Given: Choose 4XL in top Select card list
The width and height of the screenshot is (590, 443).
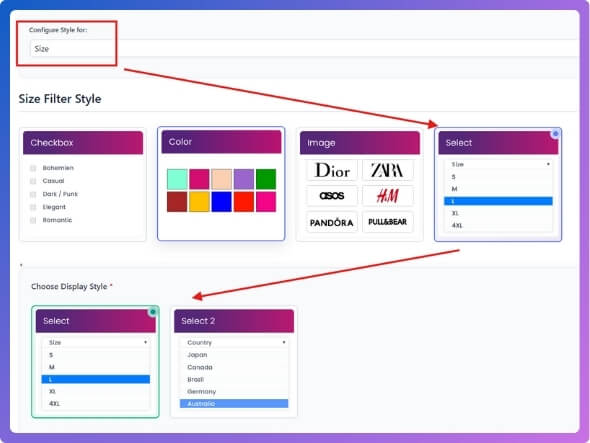Looking at the screenshot, I should pos(498,225).
